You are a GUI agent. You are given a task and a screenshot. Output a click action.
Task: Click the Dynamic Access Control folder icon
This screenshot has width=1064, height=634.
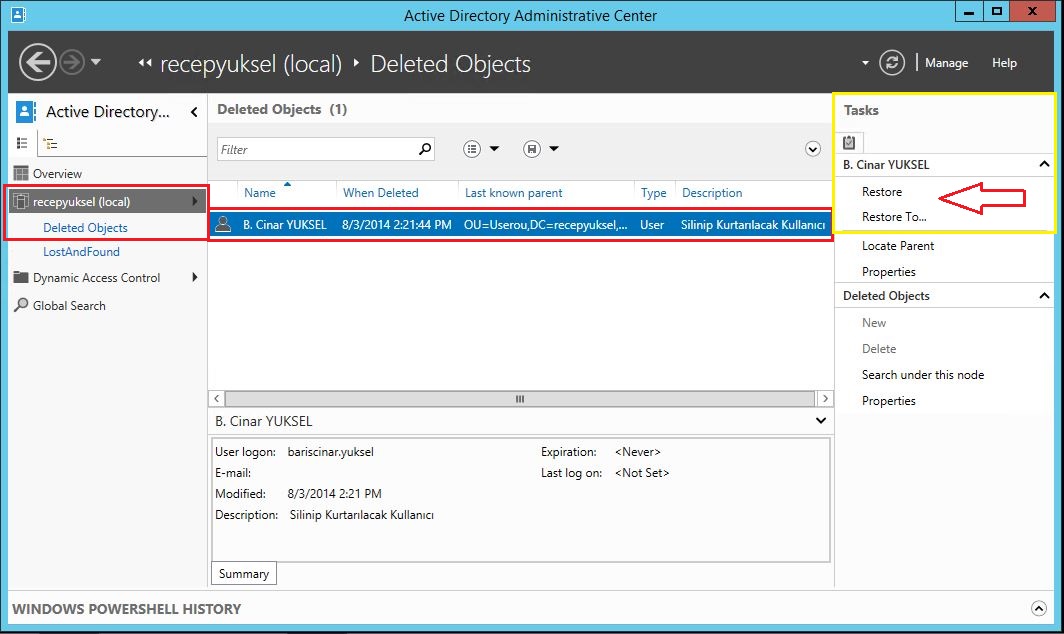[21, 277]
